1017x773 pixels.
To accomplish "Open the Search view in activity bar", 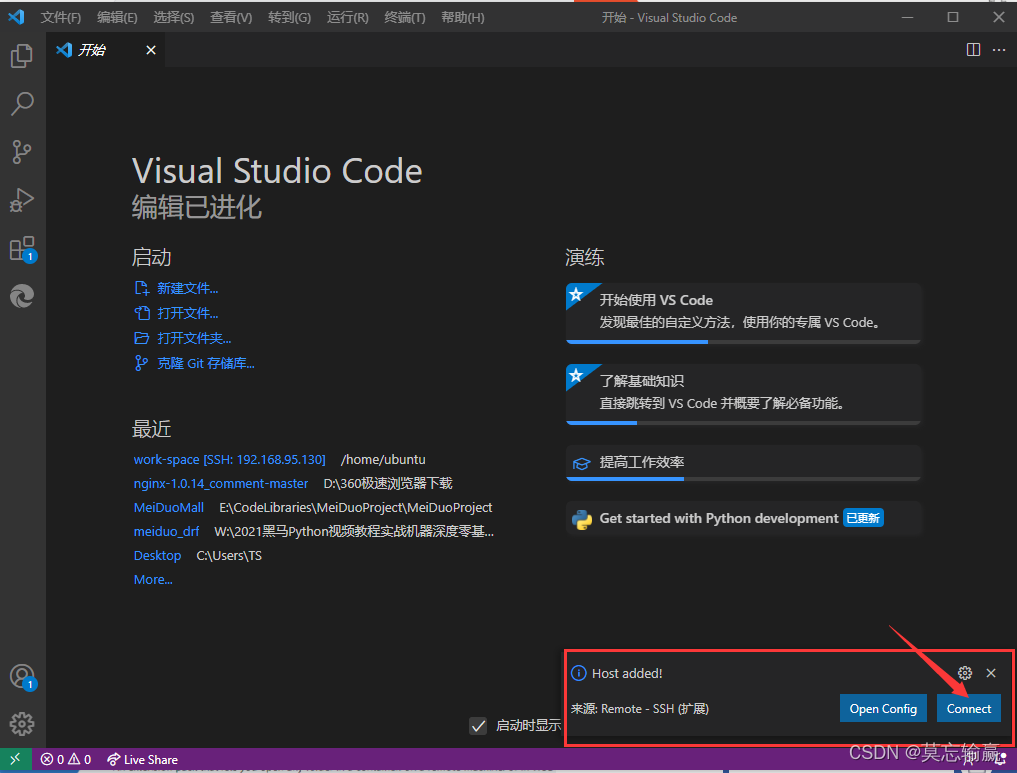I will click(x=22, y=104).
